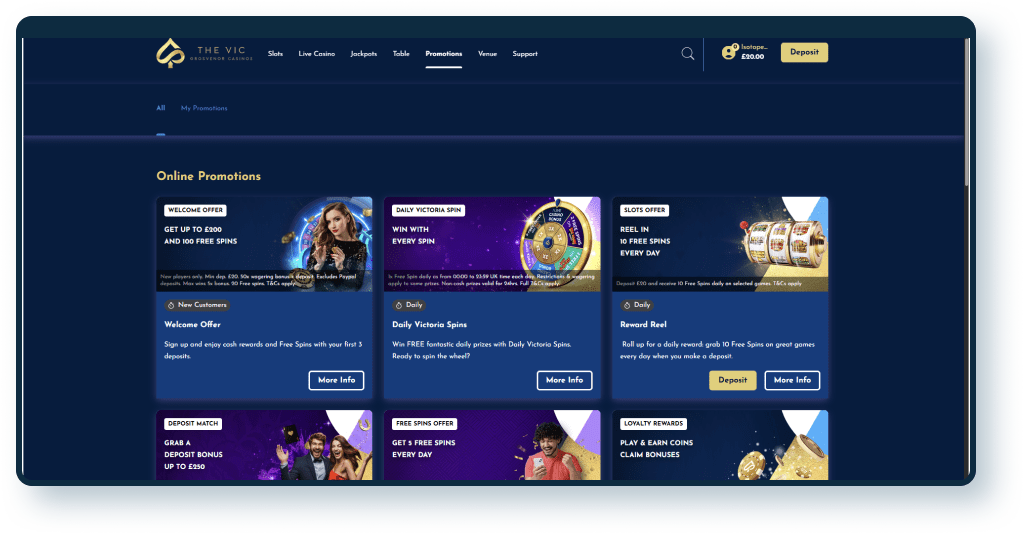Select the Promotions nav item
1024x534 pixels.
443,54
